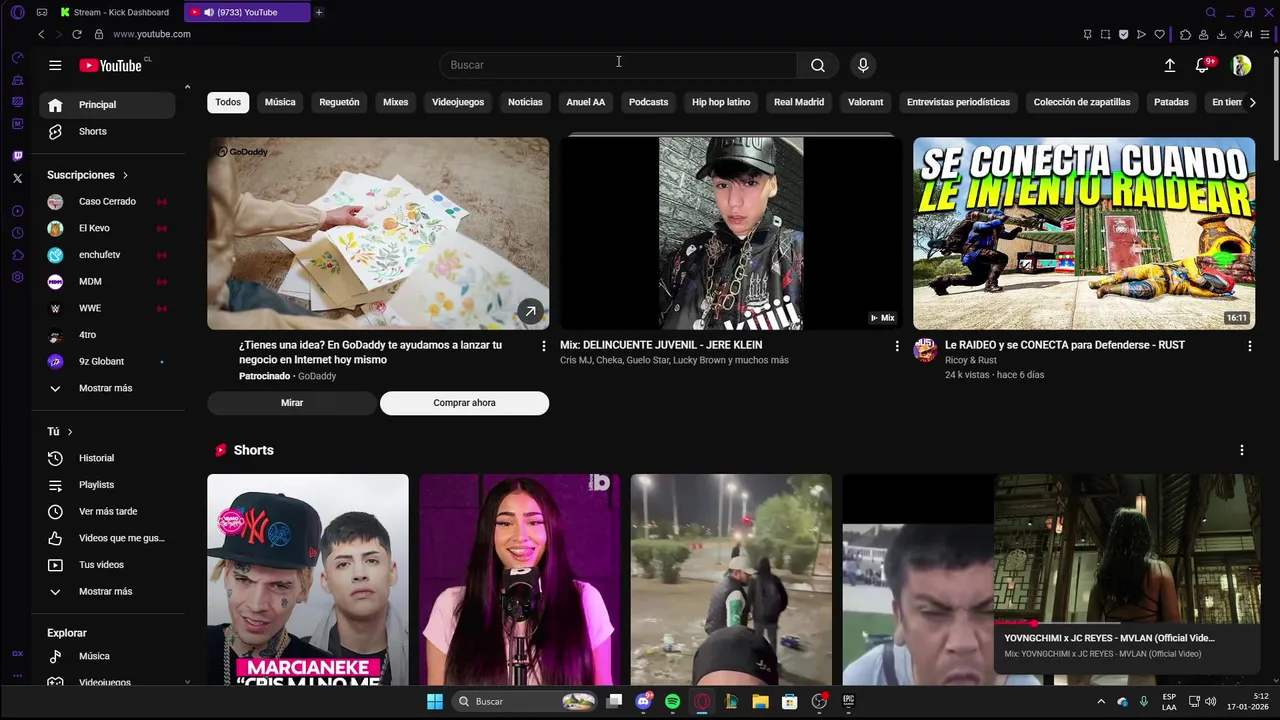Image resolution: width=1280 pixels, height=720 pixels.
Task: Open the Jere Klein mix thumbnail
Action: 731,233
